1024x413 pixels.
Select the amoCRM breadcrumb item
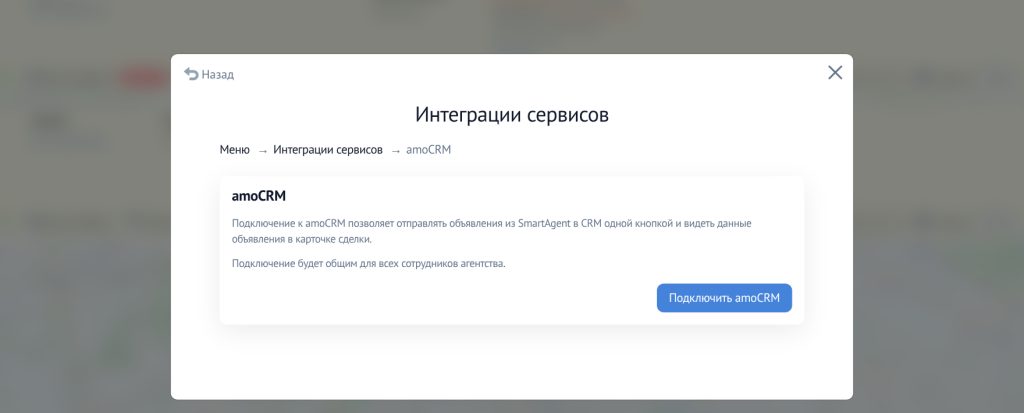[x=428, y=150]
